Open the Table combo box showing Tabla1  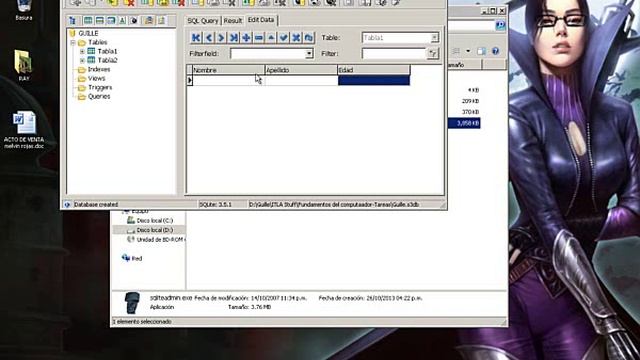pyautogui.click(x=400, y=38)
